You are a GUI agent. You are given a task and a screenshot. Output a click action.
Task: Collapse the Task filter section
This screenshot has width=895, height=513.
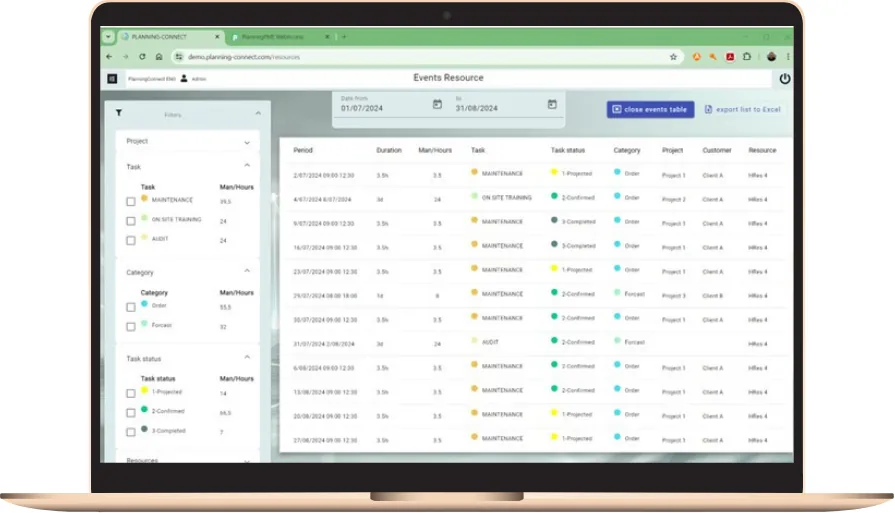coord(247,165)
